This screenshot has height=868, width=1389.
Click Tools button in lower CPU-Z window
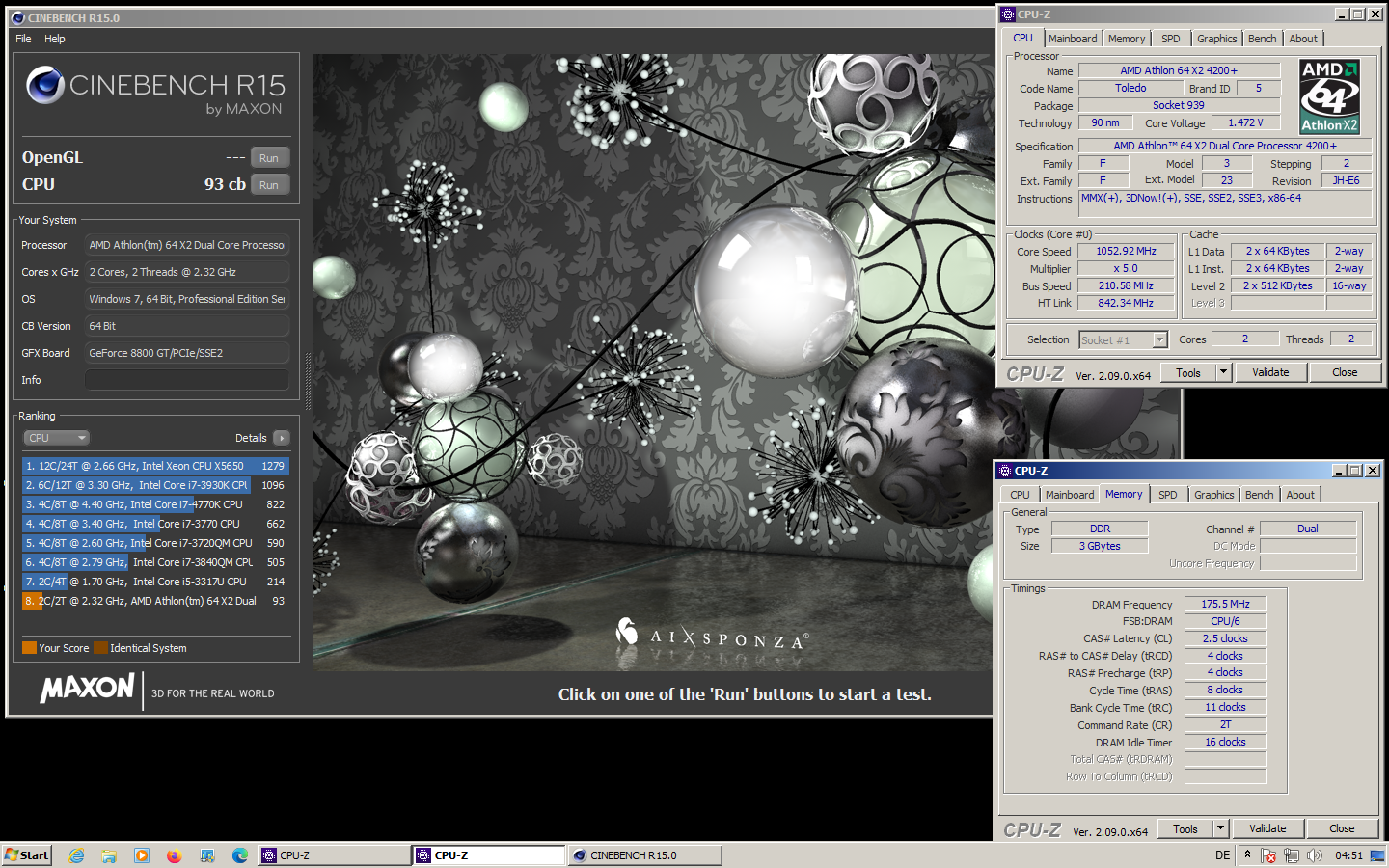1185,828
